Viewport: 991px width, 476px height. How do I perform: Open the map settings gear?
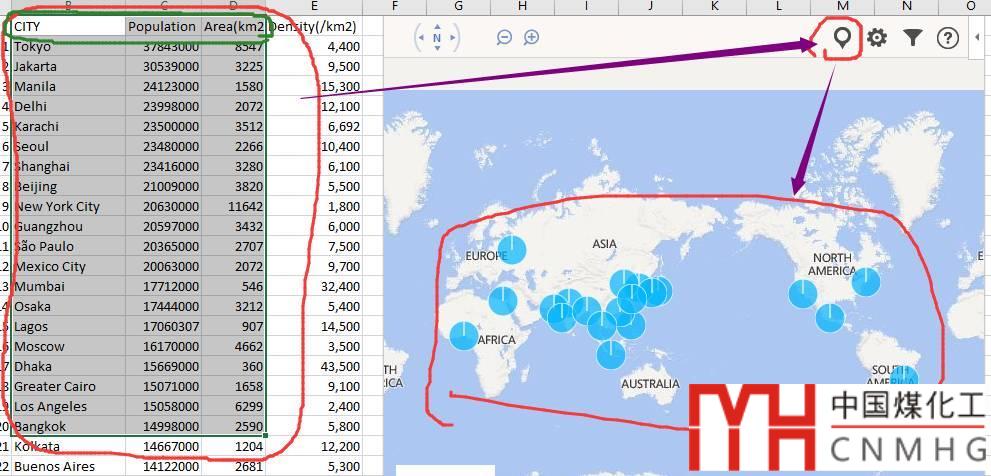(x=877, y=38)
